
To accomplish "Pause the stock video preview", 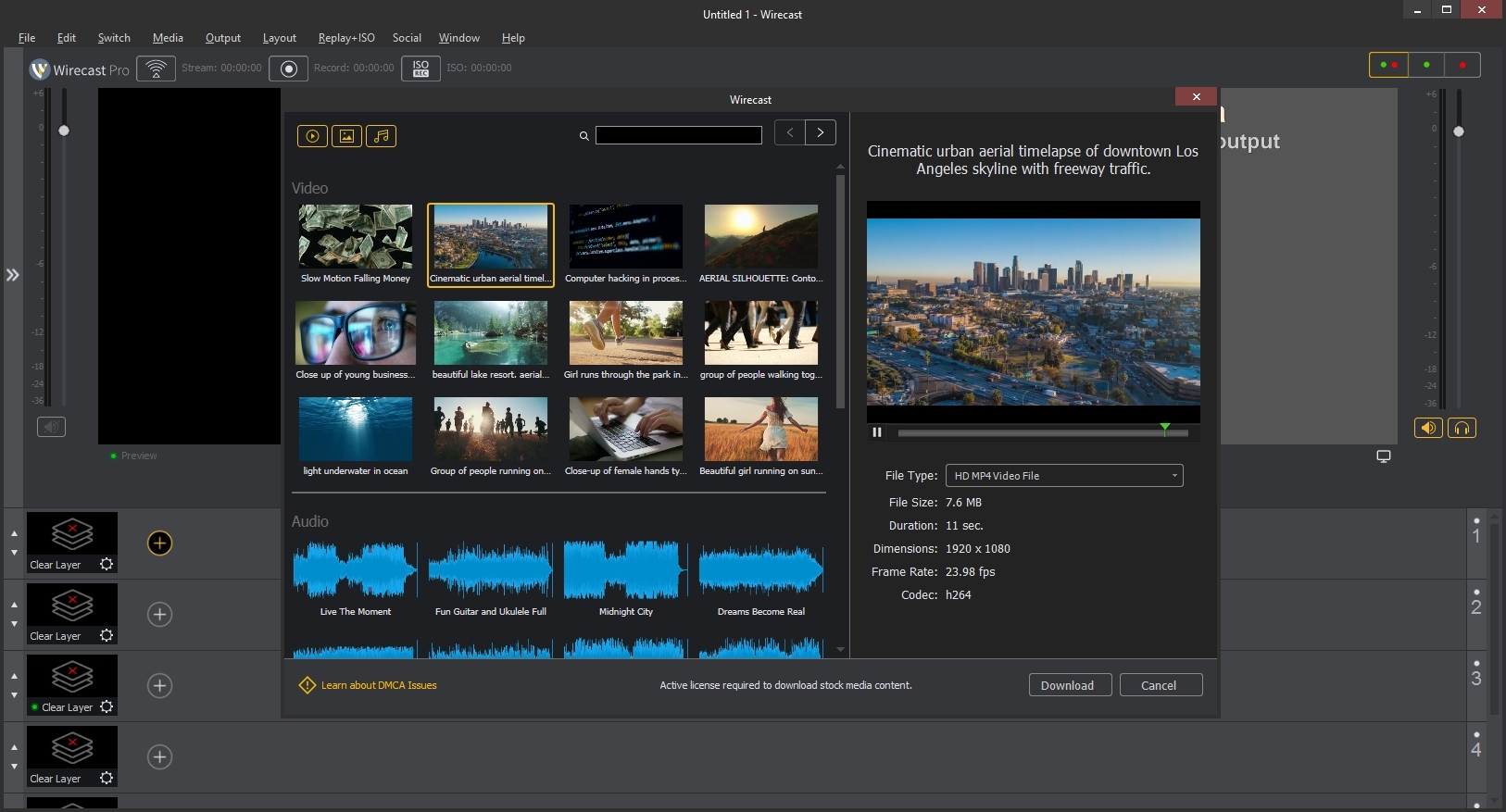I will (x=876, y=432).
